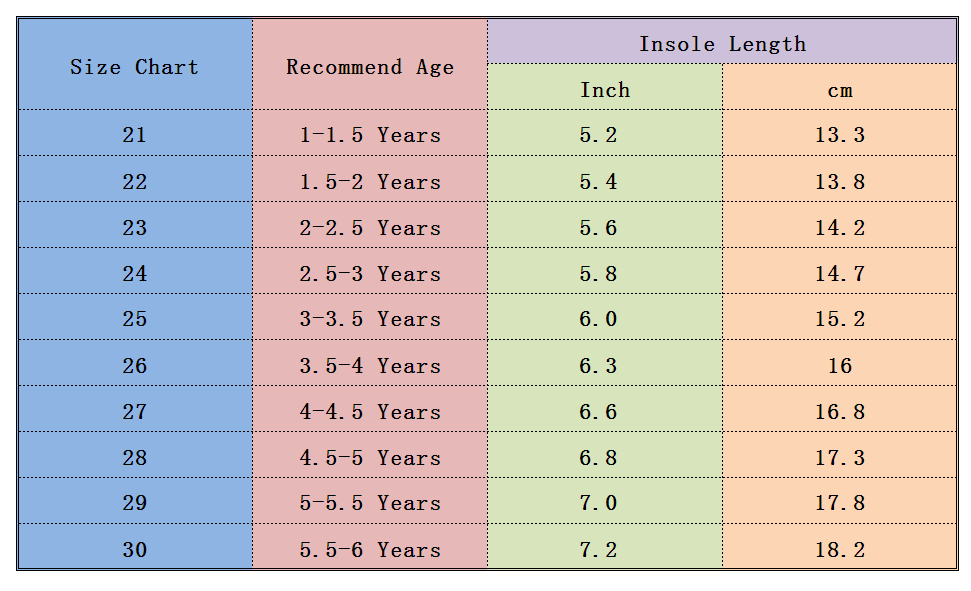This screenshot has height=591, width=971.
Task: Click the 1.5-2 Years age cell
Action: coord(370,182)
